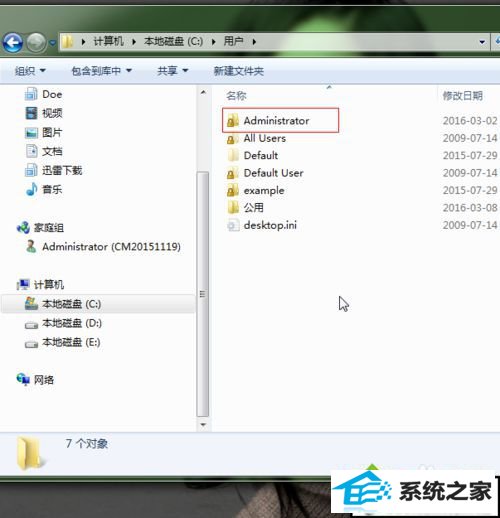
Task: Select the Administrator folder icon
Action: 233,120
